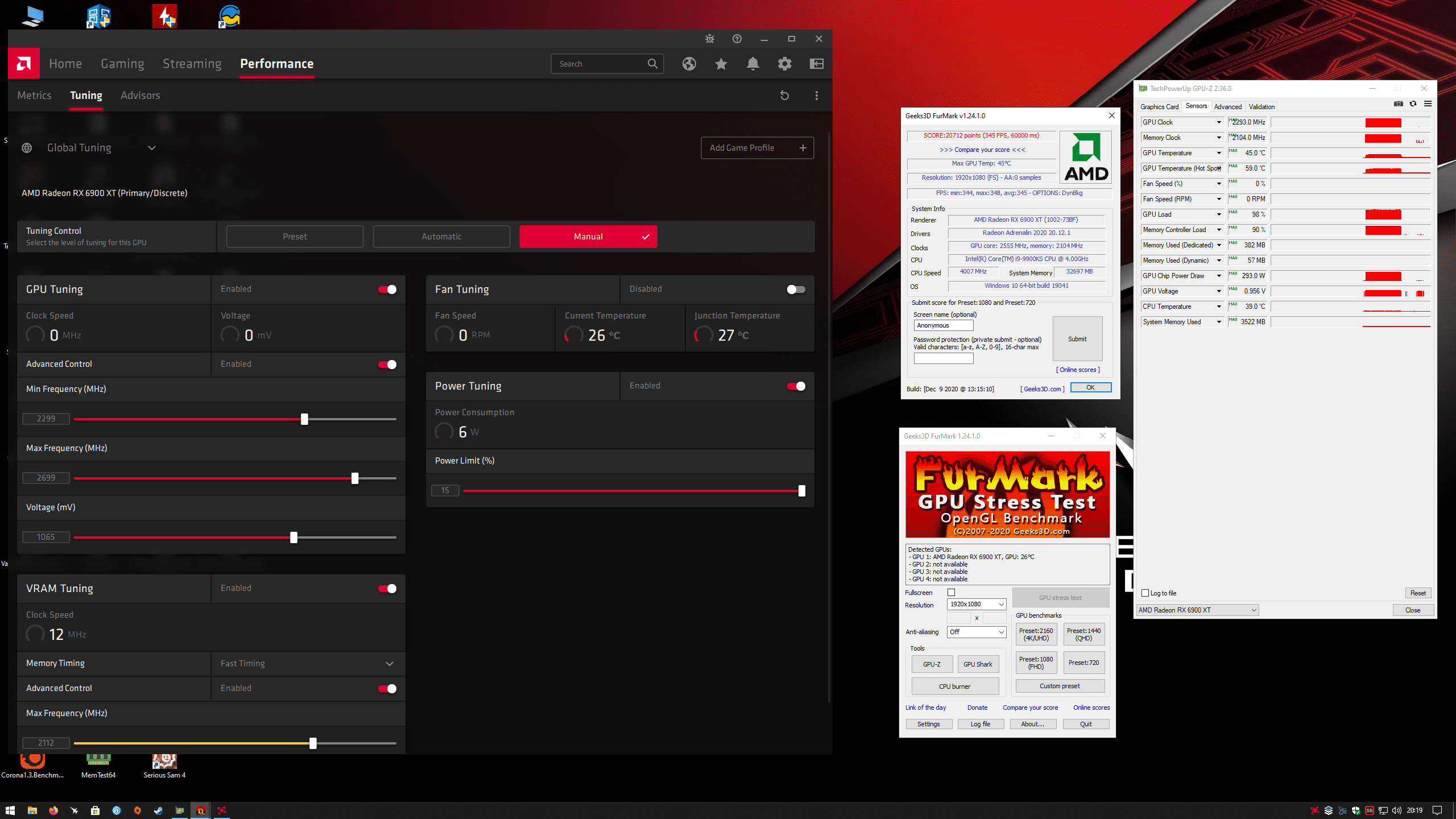
Task: Open Firefox from the taskbar
Action: pos(53,810)
